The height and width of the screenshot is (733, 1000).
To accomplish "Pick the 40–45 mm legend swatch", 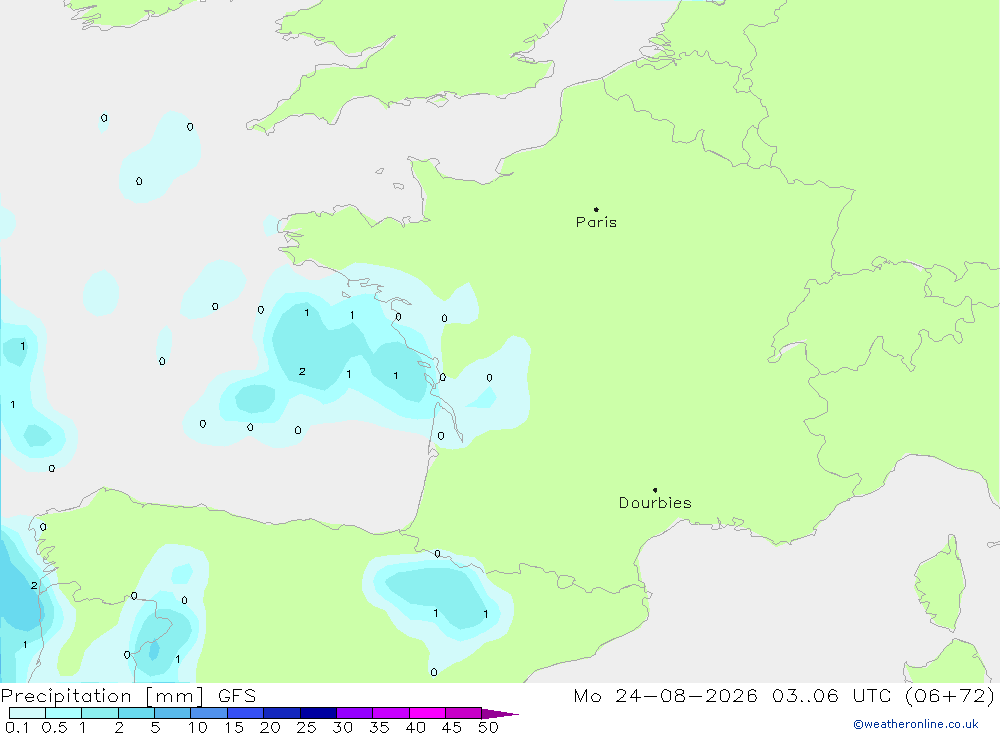I will (427, 713).
